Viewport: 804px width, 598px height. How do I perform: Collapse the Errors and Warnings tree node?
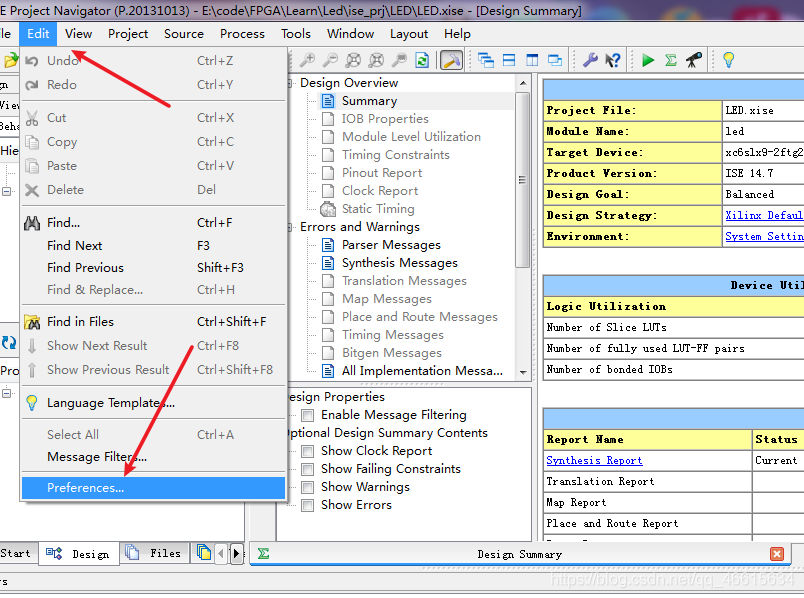[291, 227]
